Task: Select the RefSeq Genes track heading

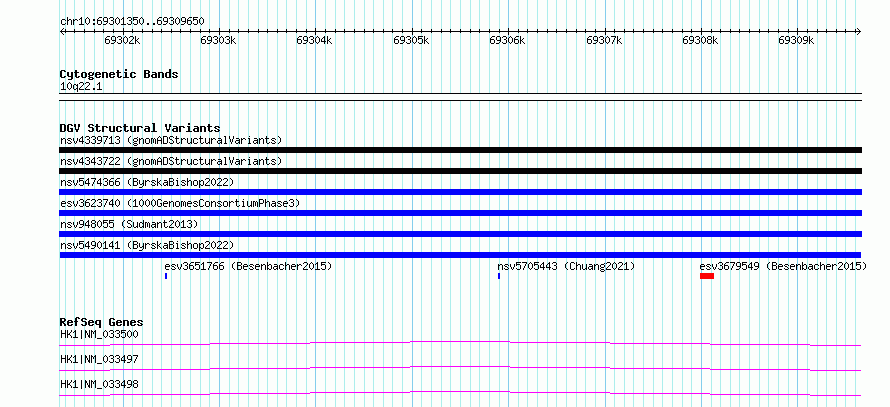Action: (102, 322)
